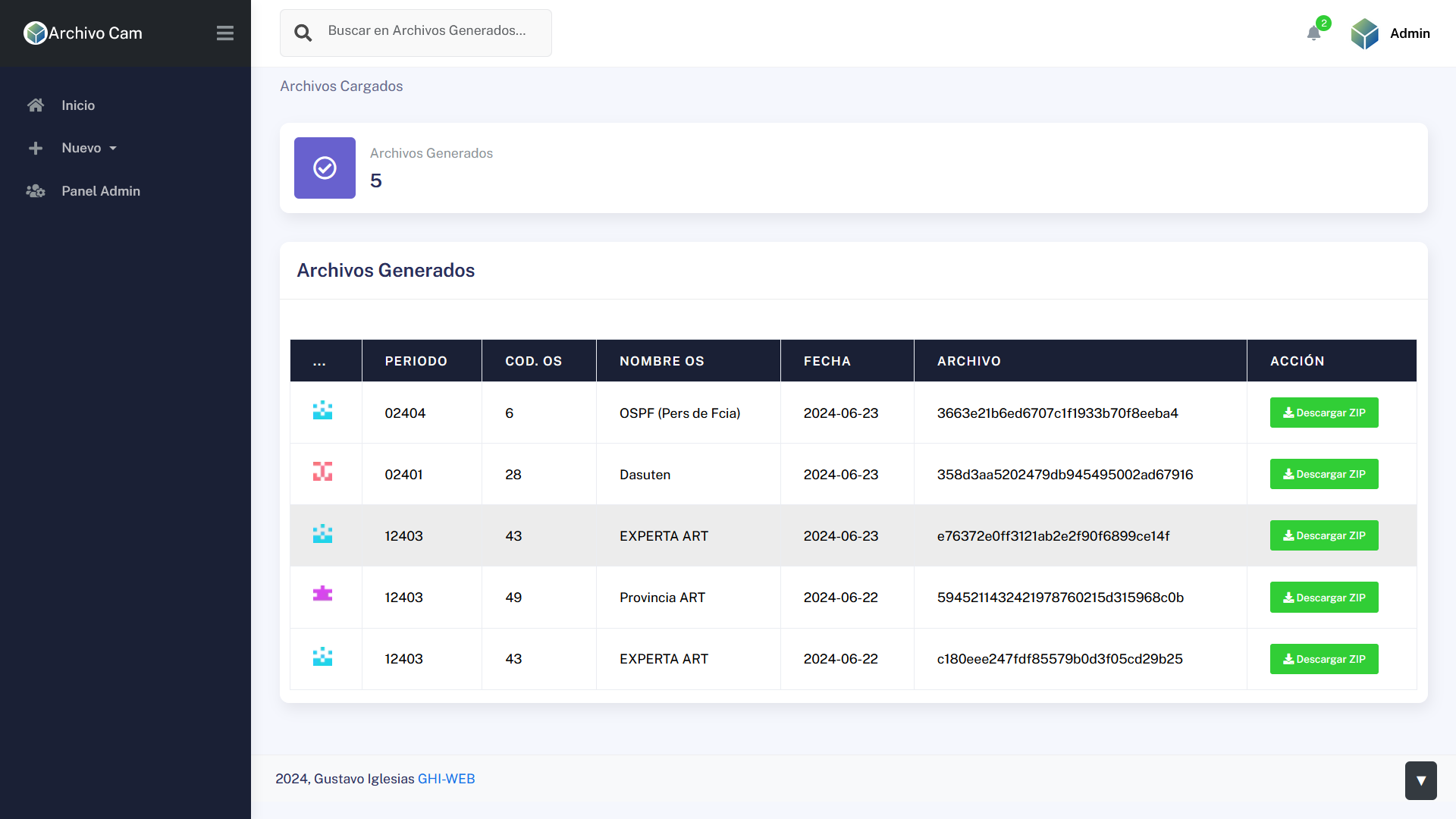1456x819 pixels.
Task: Click file hash 3663e21b6ed6707c1f1933b70f8eeba4
Action: point(1057,413)
